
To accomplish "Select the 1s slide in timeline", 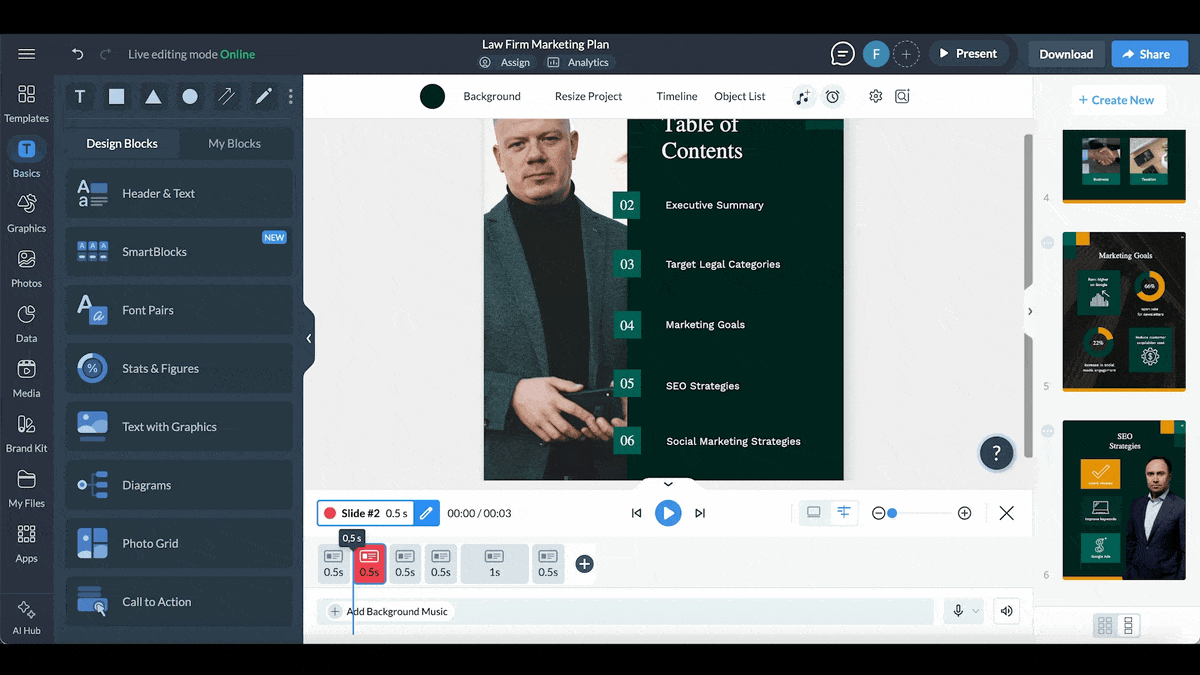I will point(494,564).
